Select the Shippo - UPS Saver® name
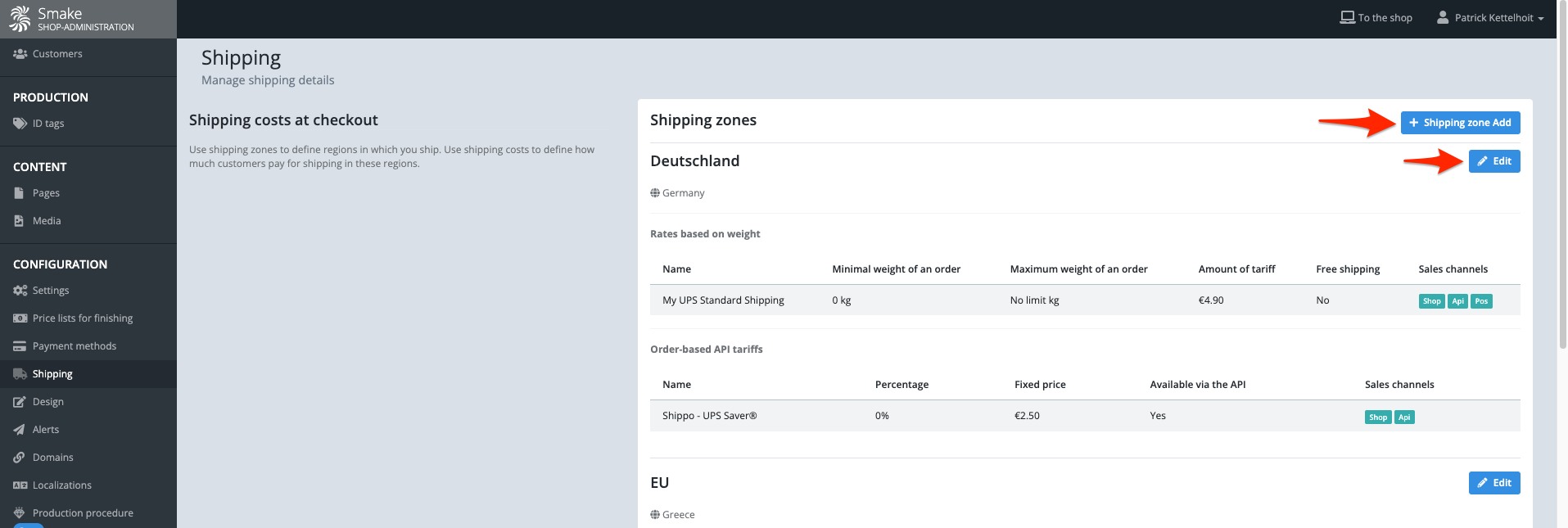1568x528 pixels. pos(709,416)
